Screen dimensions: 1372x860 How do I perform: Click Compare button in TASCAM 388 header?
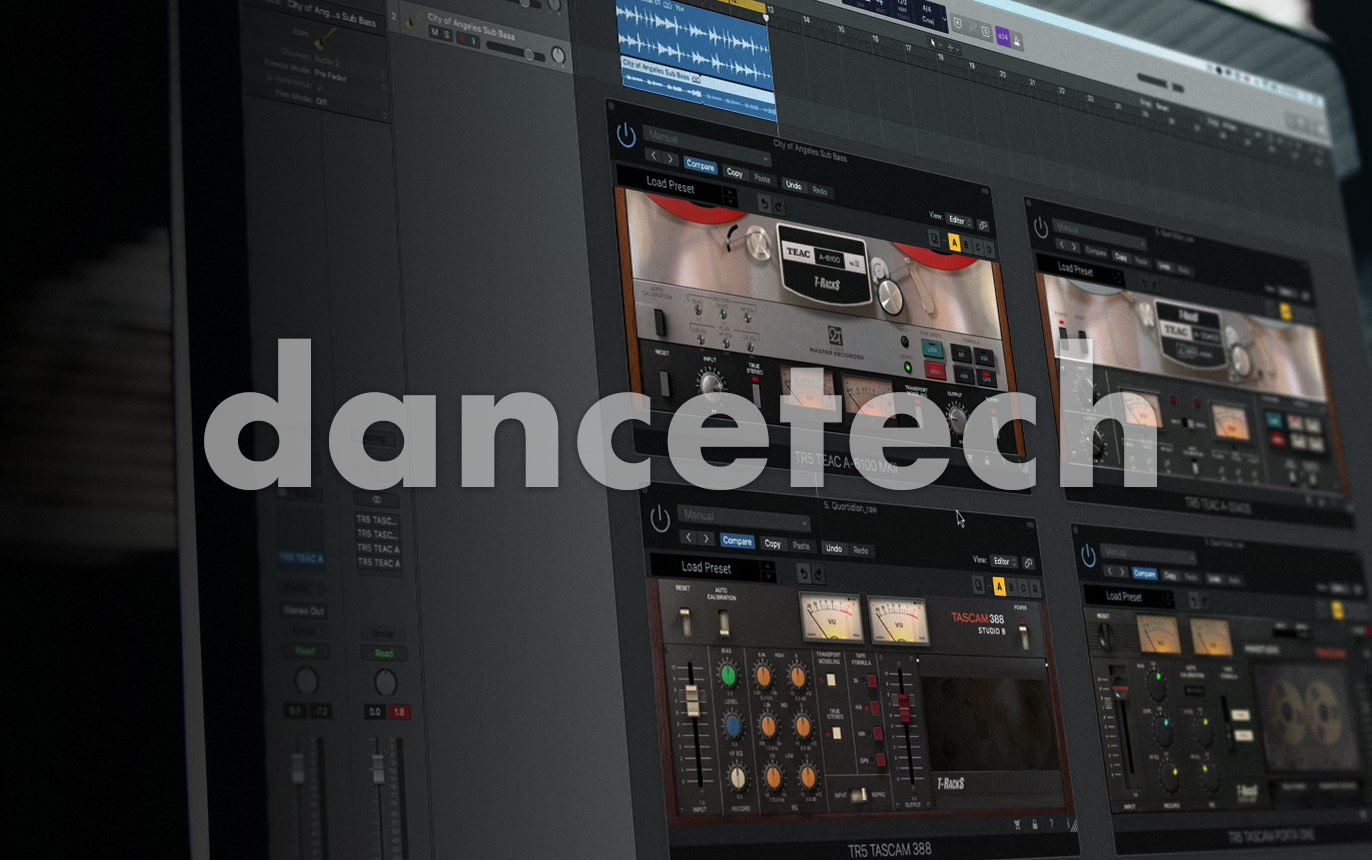tap(737, 542)
